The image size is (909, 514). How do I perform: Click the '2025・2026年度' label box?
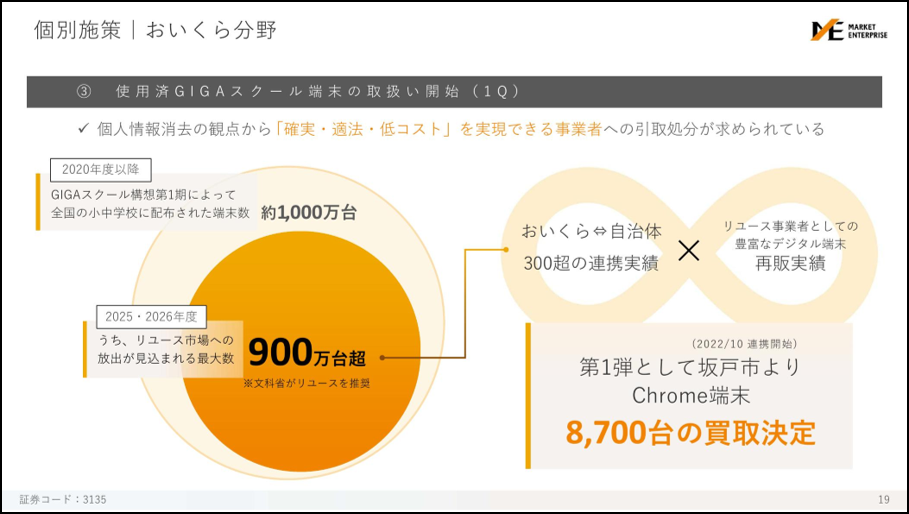click(x=152, y=316)
